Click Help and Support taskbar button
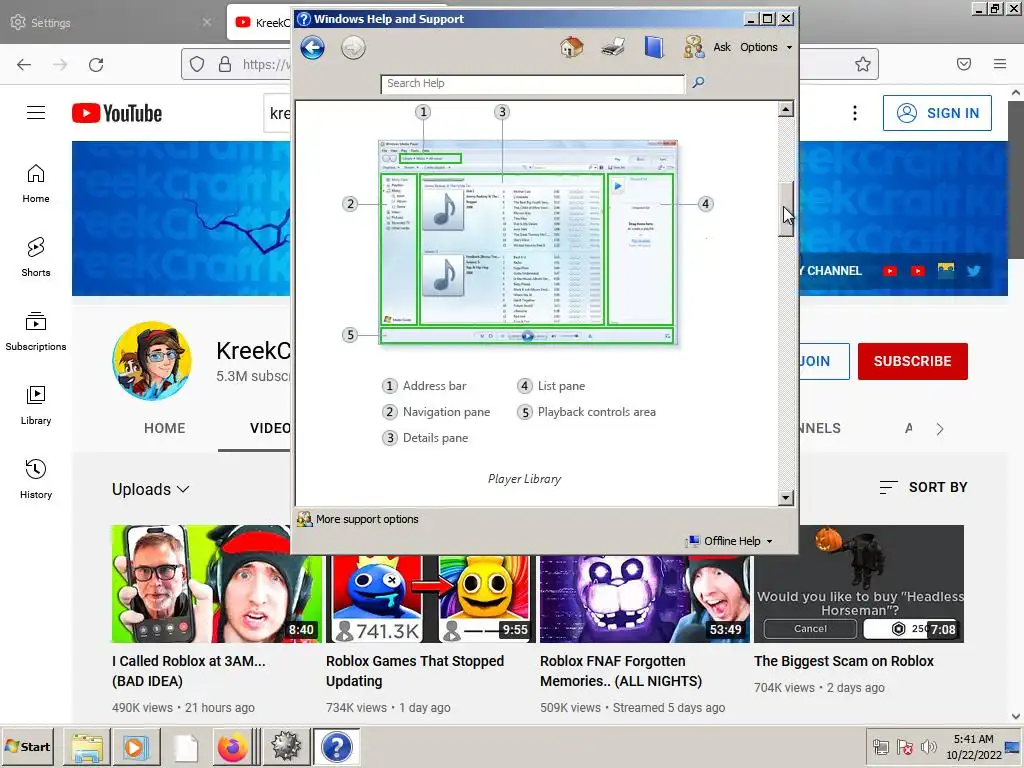1024x768 pixels. [336, 746]
